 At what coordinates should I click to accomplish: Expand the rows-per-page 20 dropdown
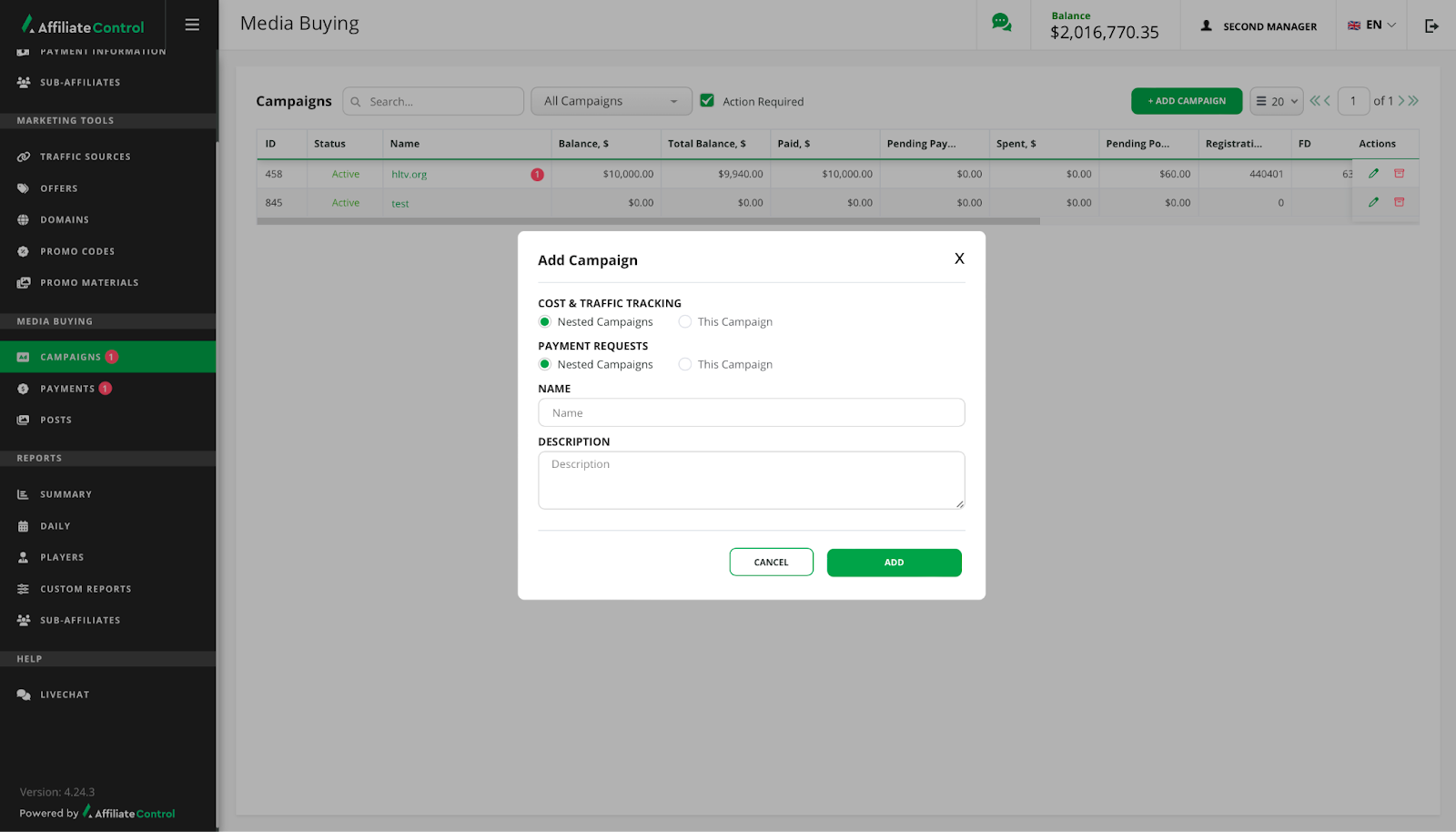[1276, 101]
